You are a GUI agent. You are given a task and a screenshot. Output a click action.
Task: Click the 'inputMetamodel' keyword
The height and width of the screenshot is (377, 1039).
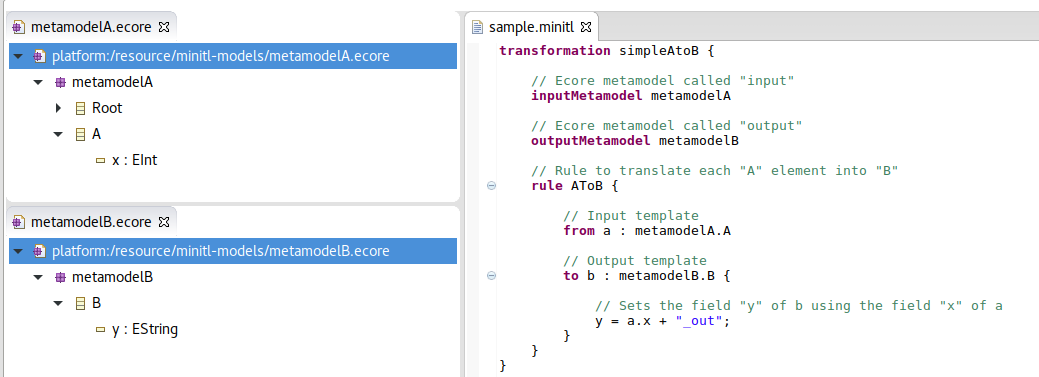click(x=587, y=95)
